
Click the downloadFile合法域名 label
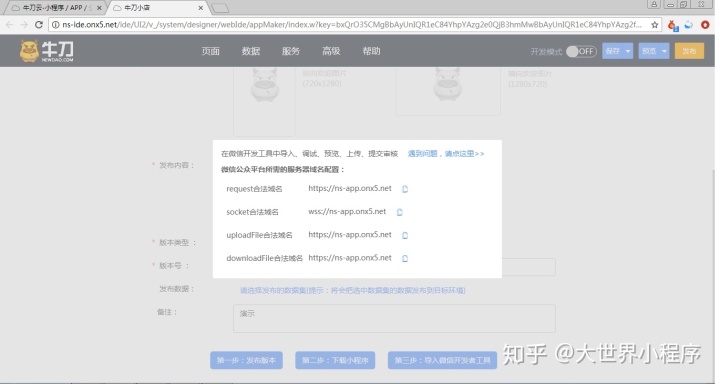pos(264,258)
